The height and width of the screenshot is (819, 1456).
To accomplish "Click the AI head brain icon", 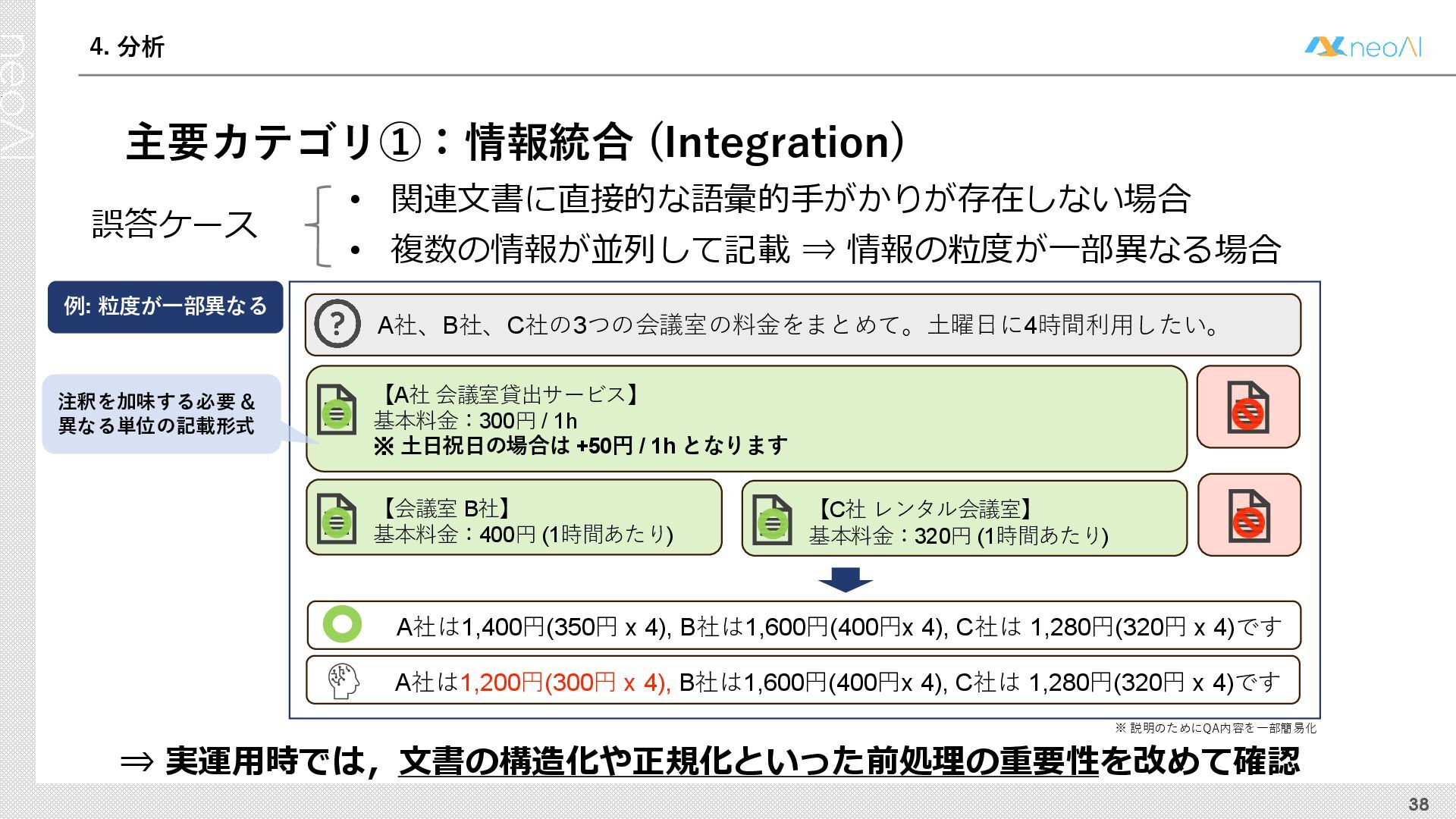I will (344, 681).
